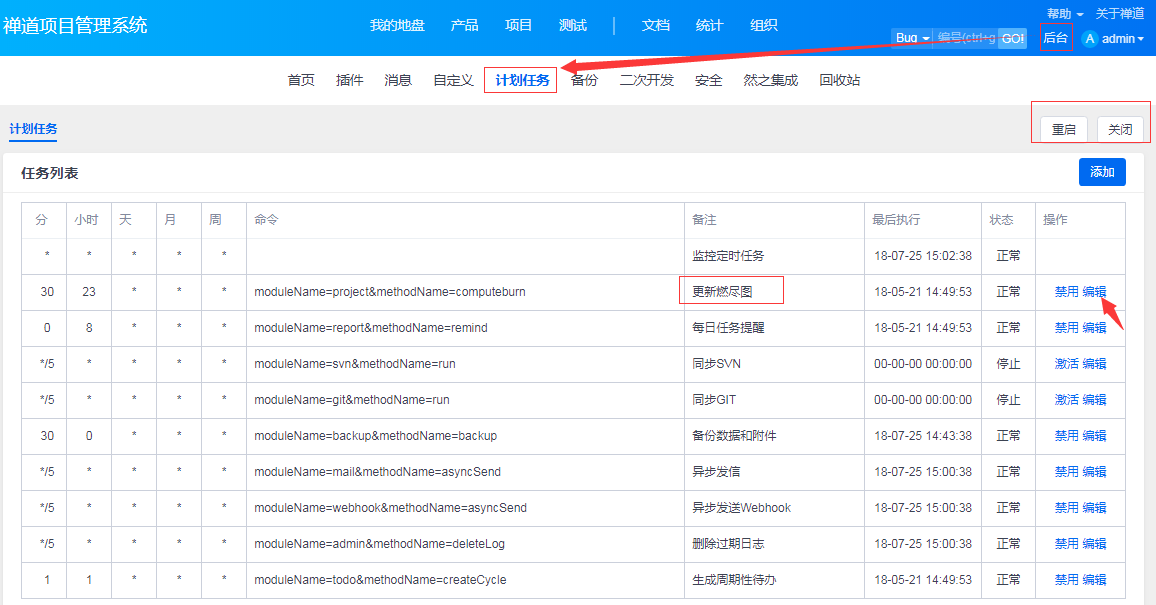
Task: Open the admin account dropdown
Action: [1122, 39]
